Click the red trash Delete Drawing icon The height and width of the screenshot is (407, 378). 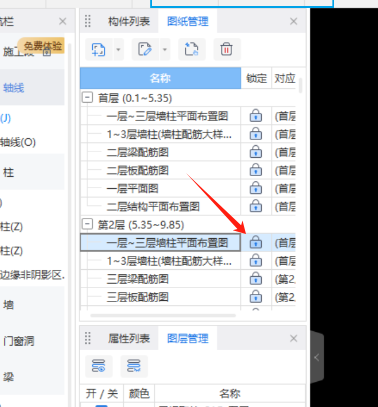click(226, 50)
